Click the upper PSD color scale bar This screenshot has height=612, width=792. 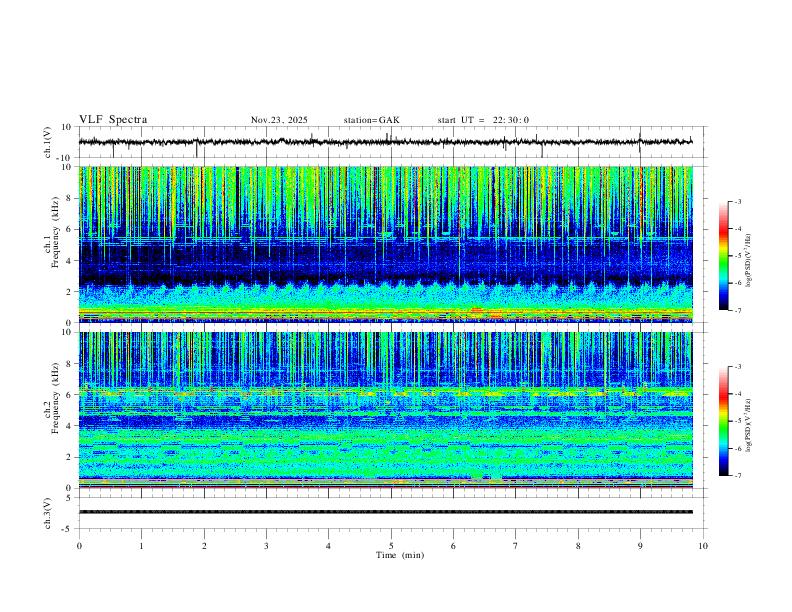(x=723, y=256)
